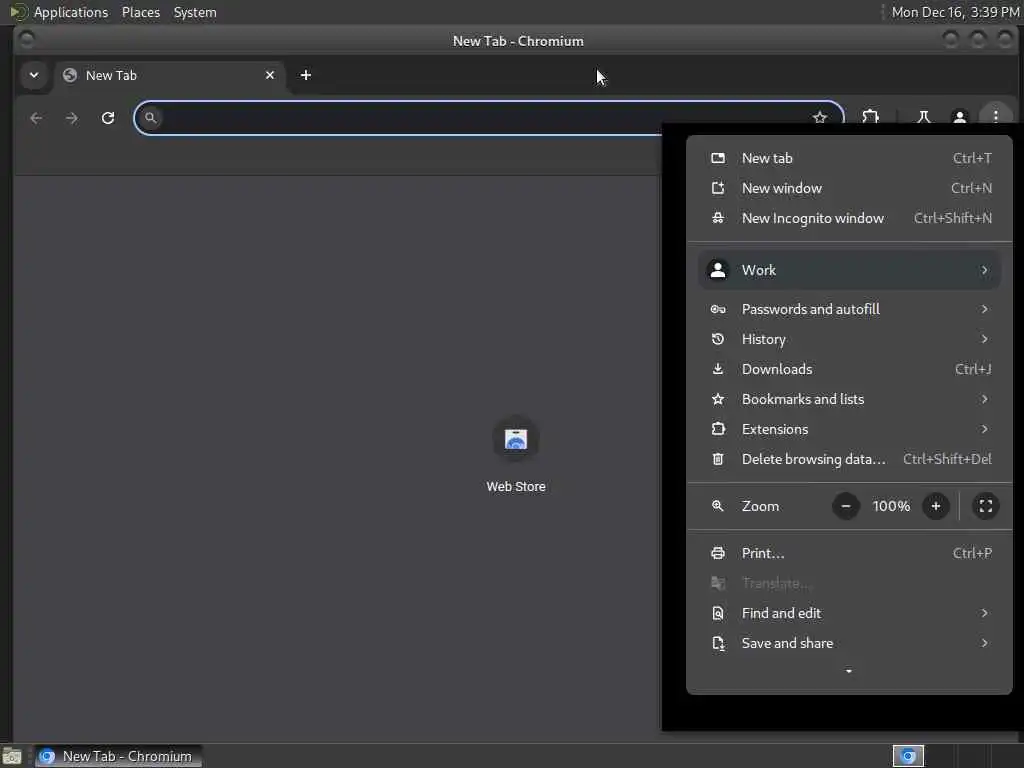Click the clock showing Mon Dec 16

[x=955, y=12]
